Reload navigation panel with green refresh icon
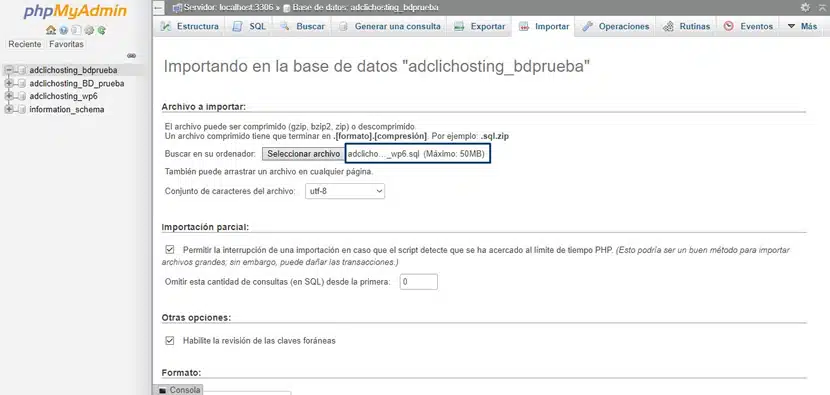The width and height of the screenshot is (830, 395). 101,30
